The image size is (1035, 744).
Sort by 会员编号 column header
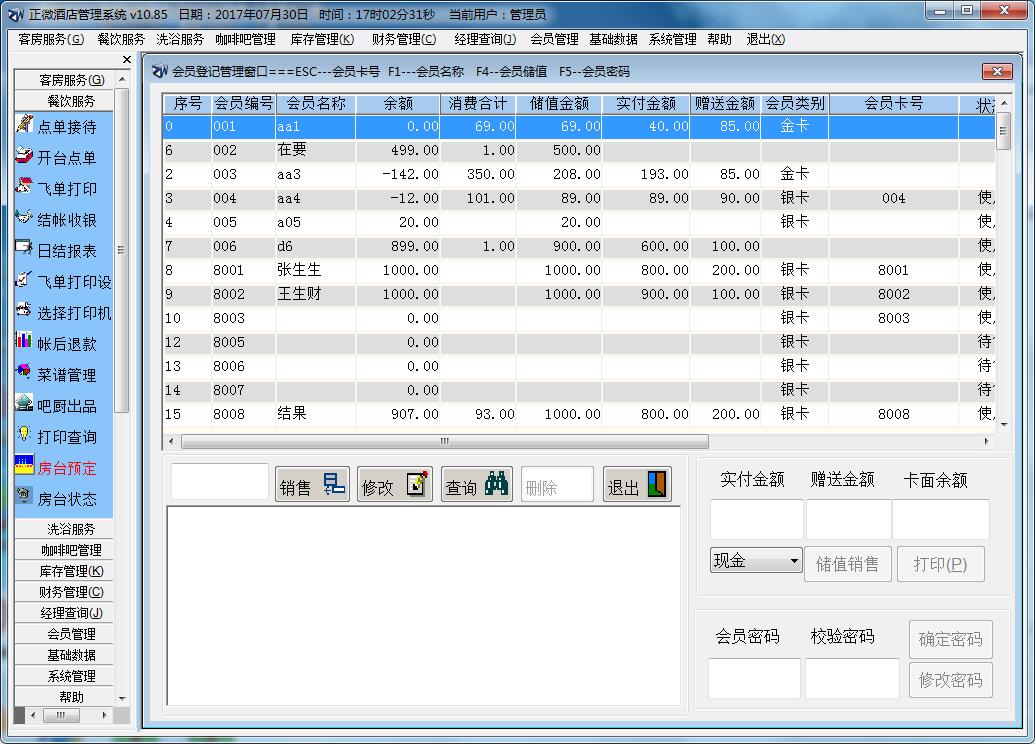tap(243, 104)
